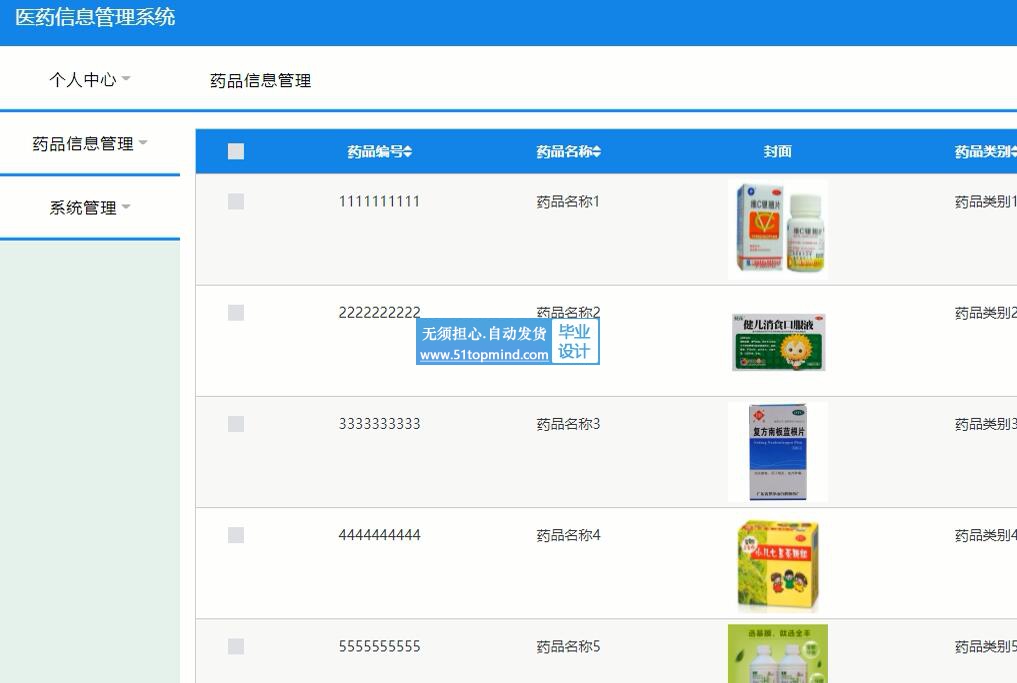This screenshot has width=1017, height=683.
Task: Expand the 药品信息管理 sidebar menu
Action: pos(90,144)
